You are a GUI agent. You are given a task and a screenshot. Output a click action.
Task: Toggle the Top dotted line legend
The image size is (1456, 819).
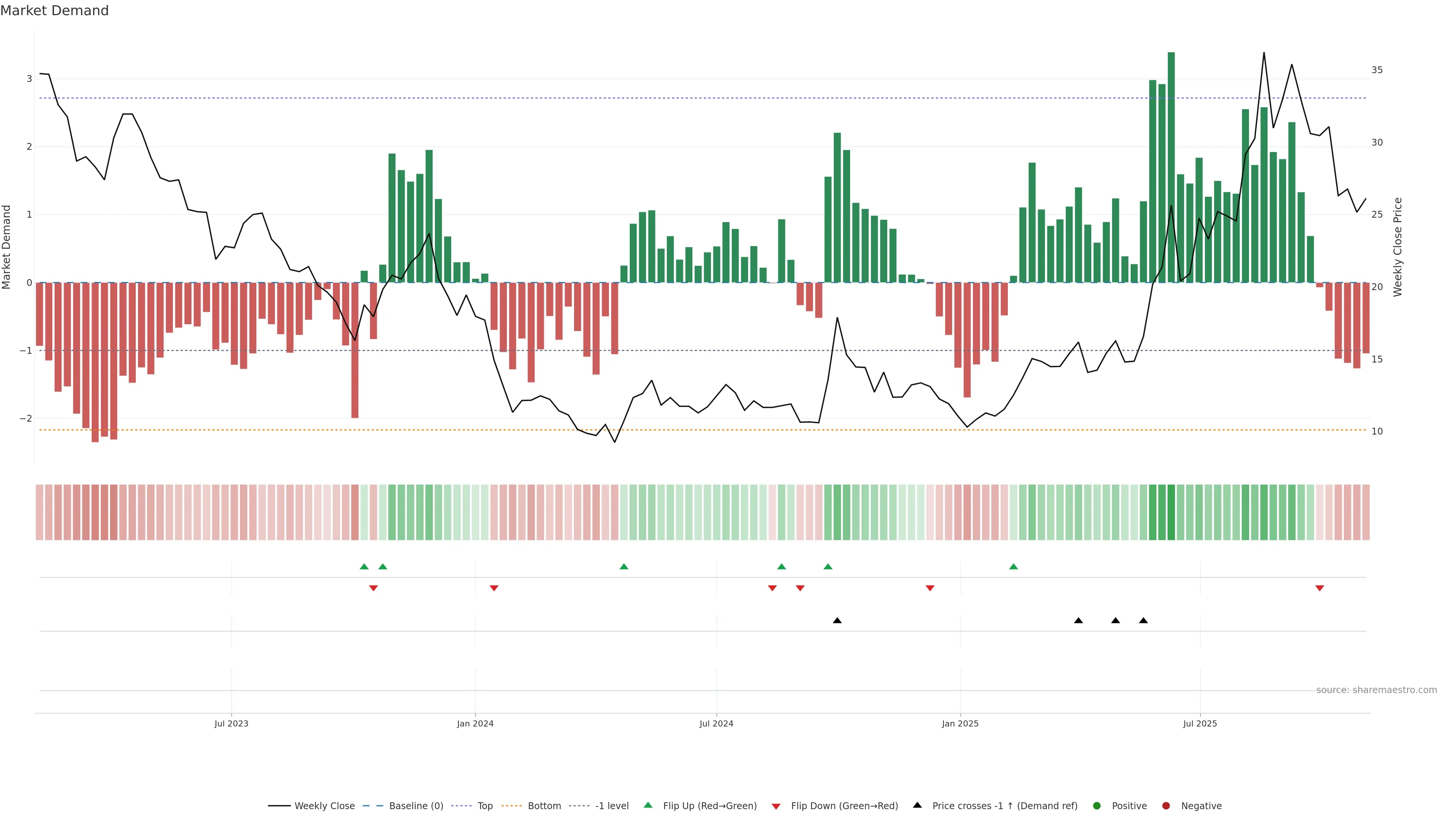[485, 805]
